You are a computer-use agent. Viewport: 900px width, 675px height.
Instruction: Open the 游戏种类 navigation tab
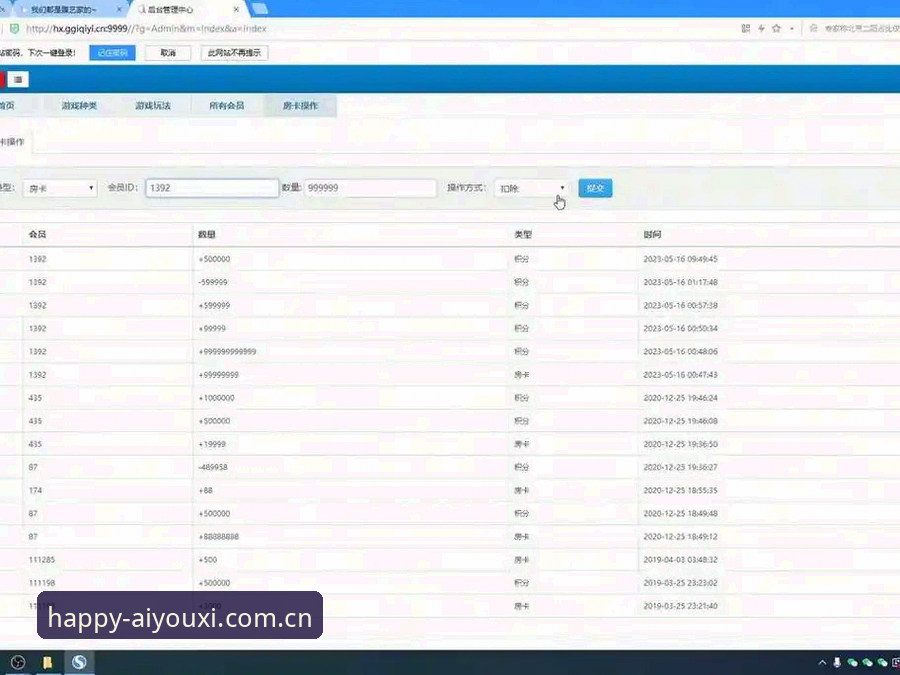tap(79, 106)
